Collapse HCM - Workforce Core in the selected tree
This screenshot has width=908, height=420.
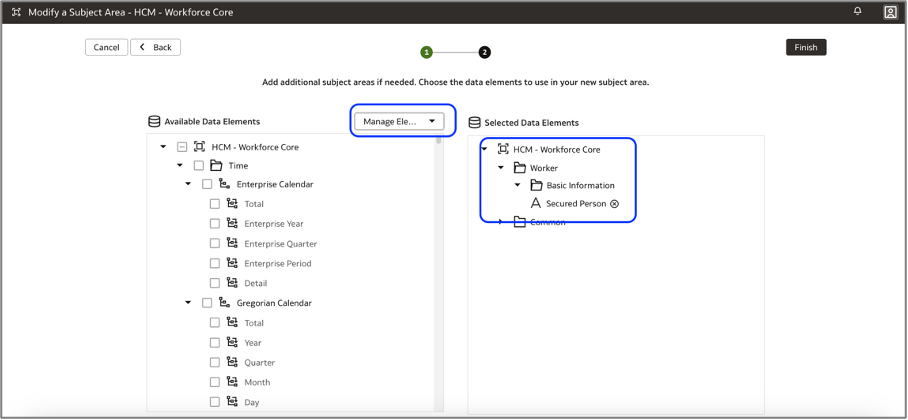pyautogui.click(x=484, y=149)
